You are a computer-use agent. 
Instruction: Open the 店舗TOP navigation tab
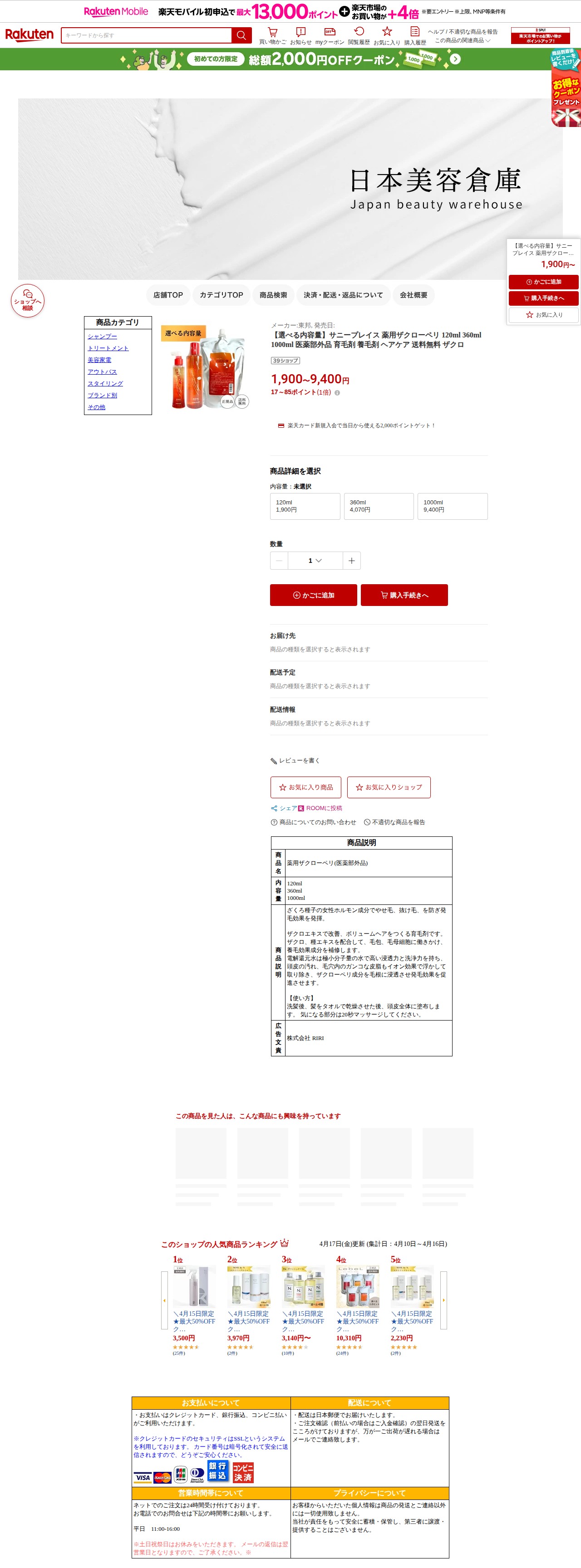click(168, 295)
